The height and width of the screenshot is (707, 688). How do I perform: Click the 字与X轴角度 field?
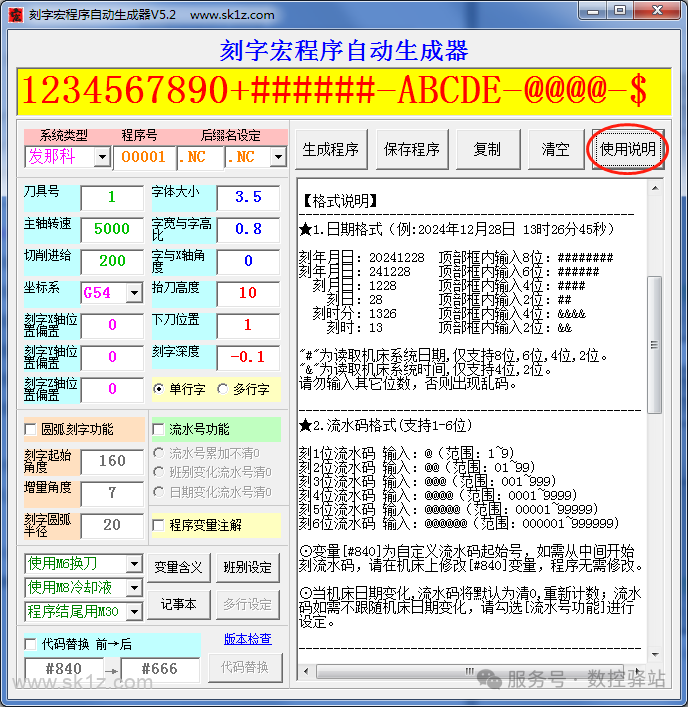coord(248,261)
